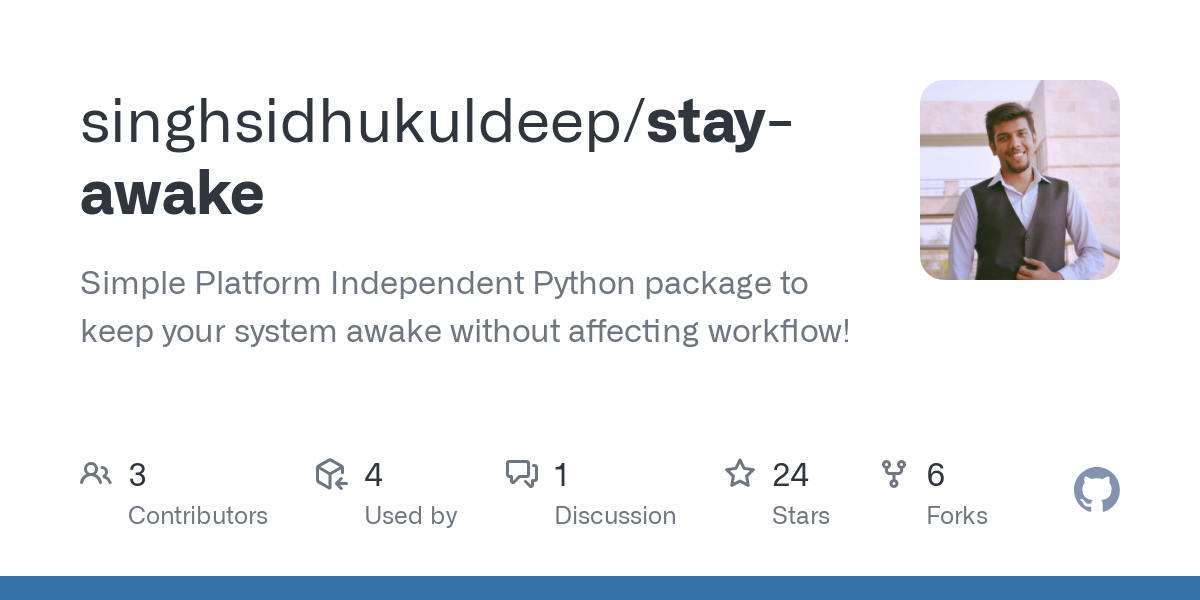Click the GitHub Octocat logo

[1096, 491]
